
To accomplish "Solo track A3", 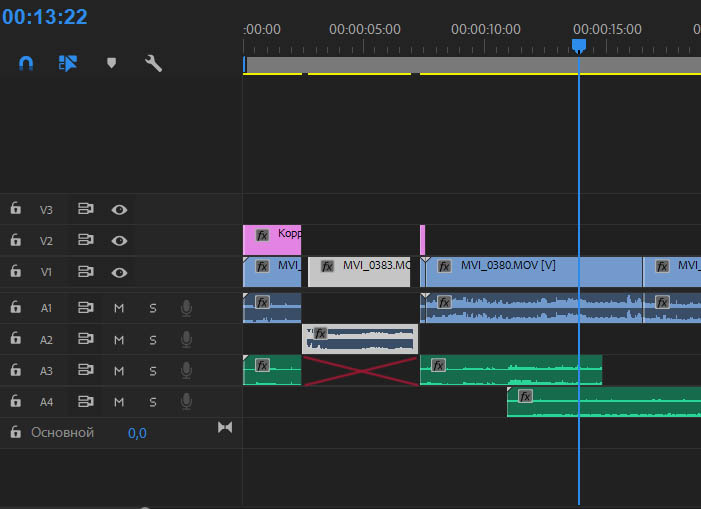I will 153,370.
